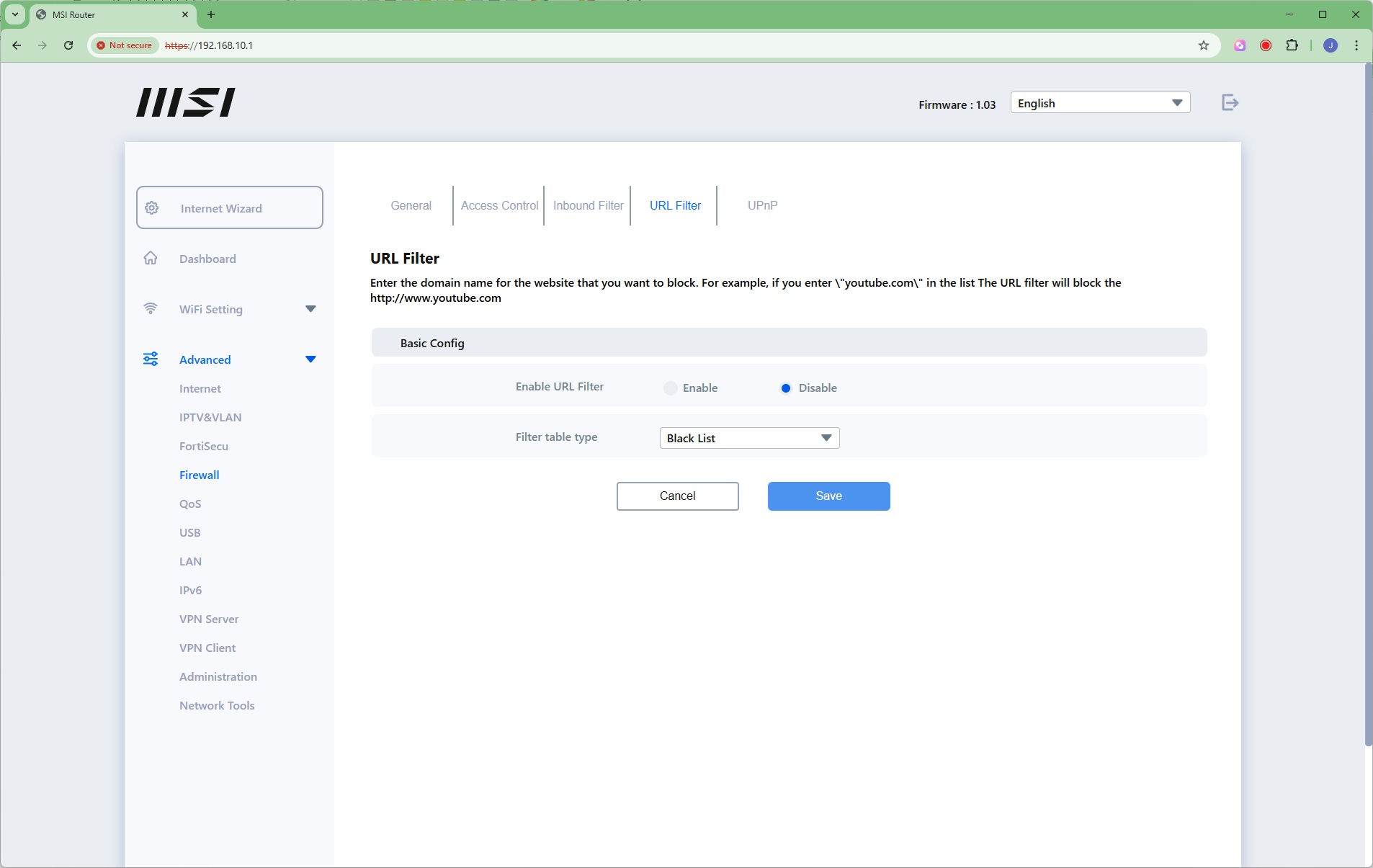Select the Enable URL Filter radio button

pyautogui.click(x=670, y=388)
